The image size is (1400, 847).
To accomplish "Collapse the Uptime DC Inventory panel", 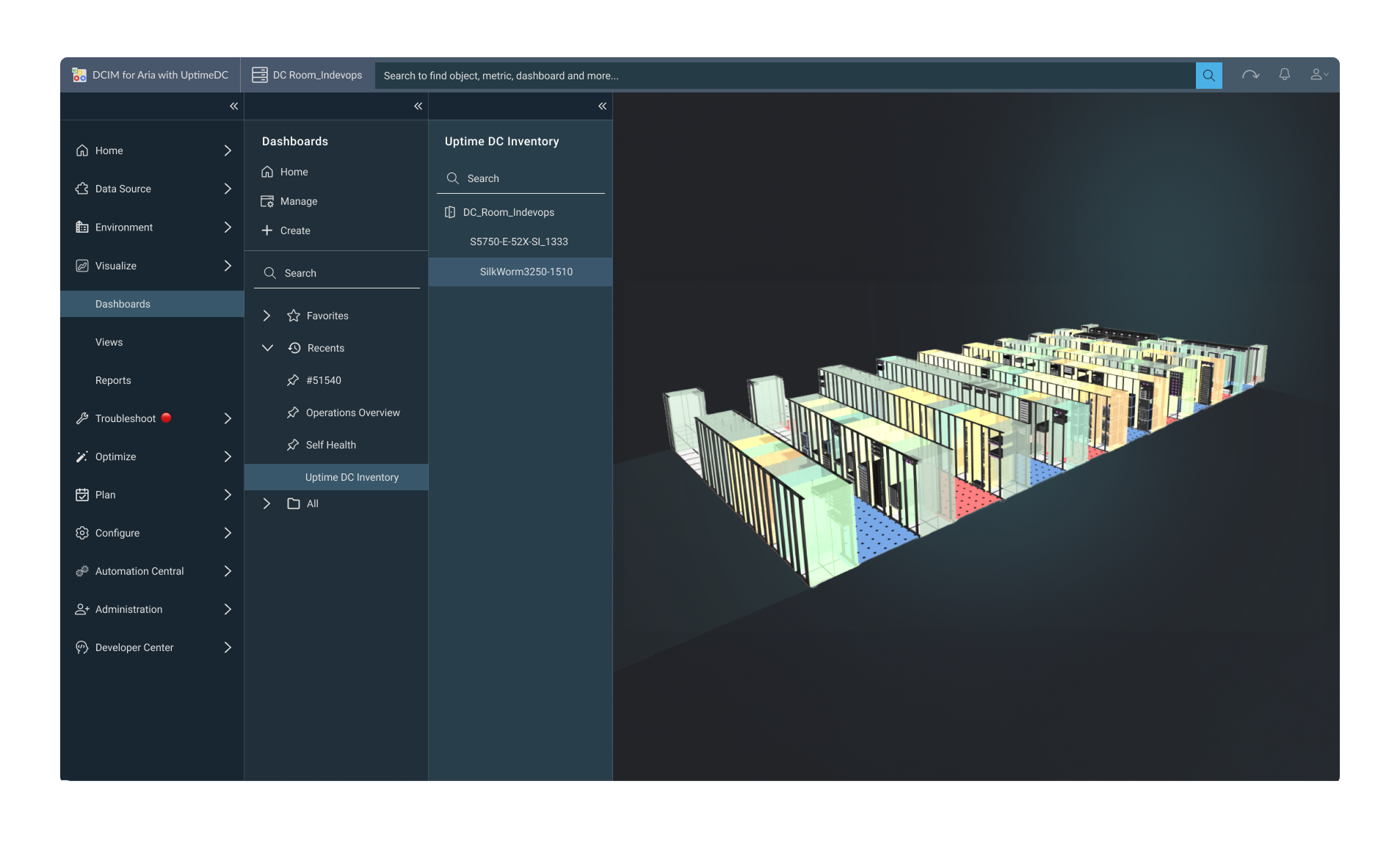I will tap(602, 106).
